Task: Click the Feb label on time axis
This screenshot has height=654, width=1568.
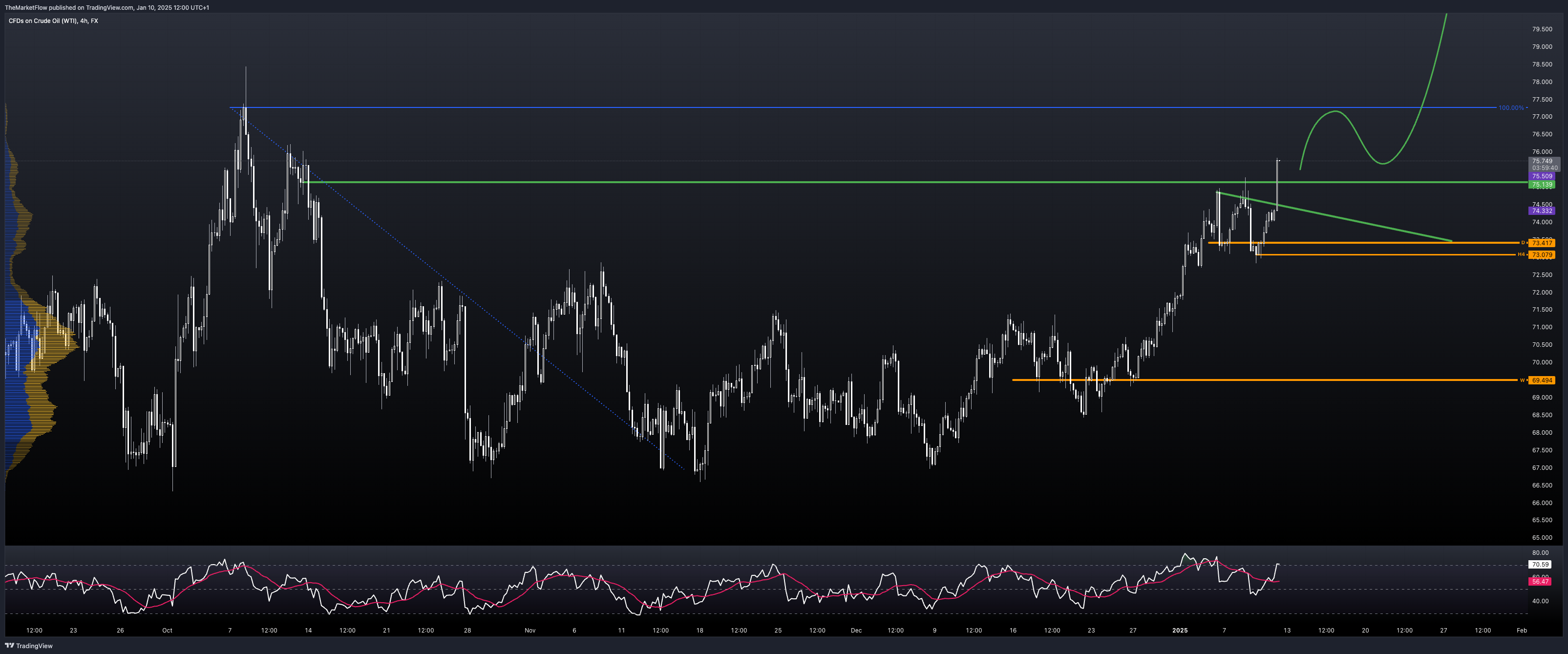Action: coord(1522,630)
